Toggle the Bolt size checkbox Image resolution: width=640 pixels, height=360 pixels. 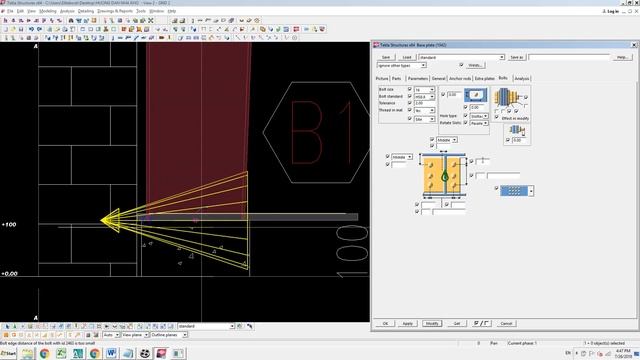click(x=410, y=89)
